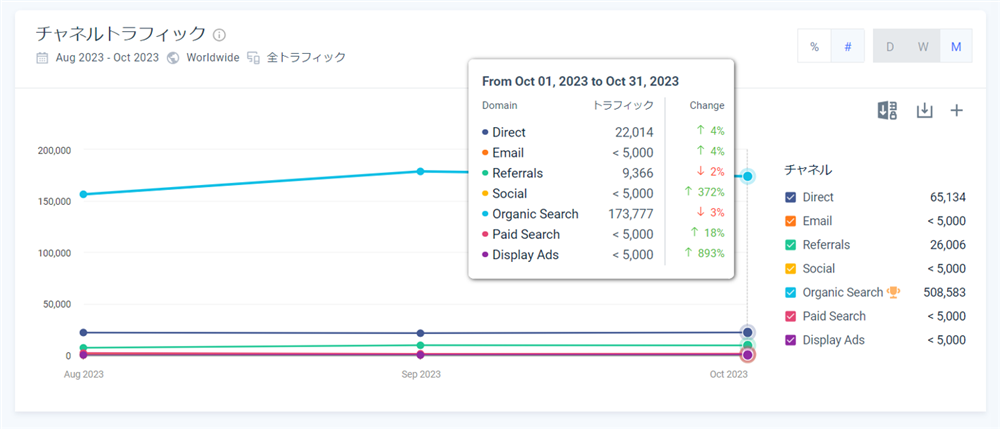Select weekly granularity W

923,46
